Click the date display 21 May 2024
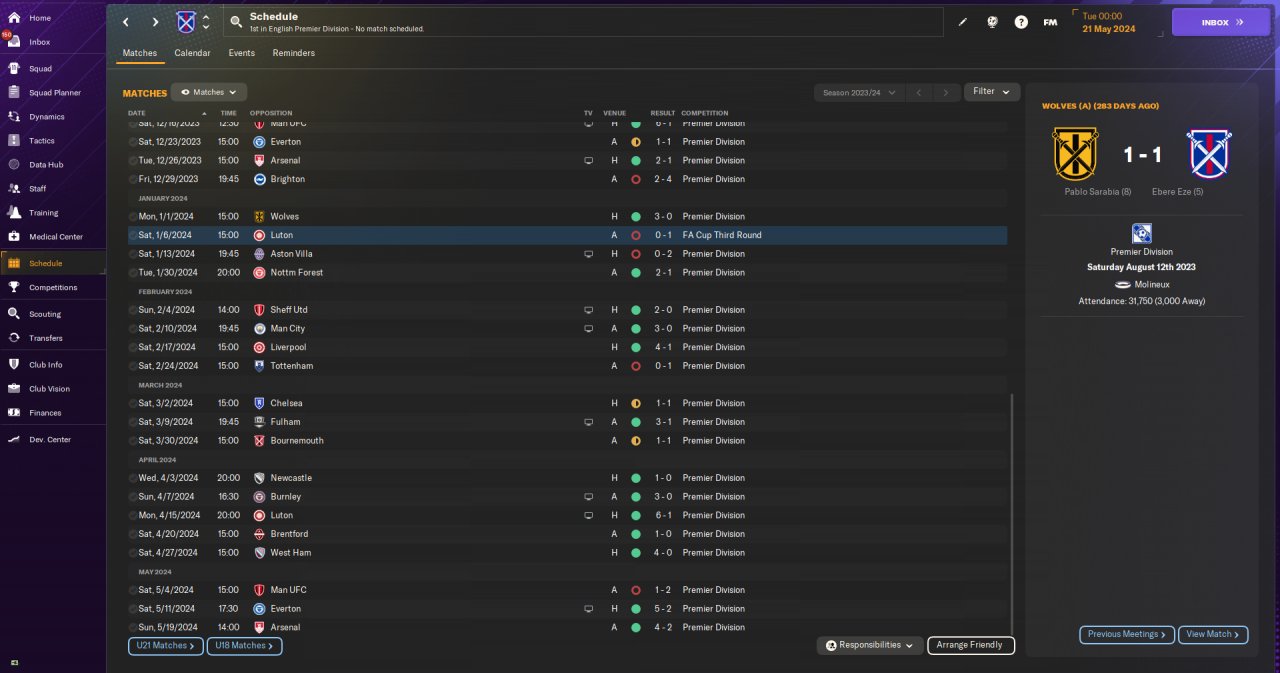Viewport: 1280px width, 673px height. [x=1110, y=28]
